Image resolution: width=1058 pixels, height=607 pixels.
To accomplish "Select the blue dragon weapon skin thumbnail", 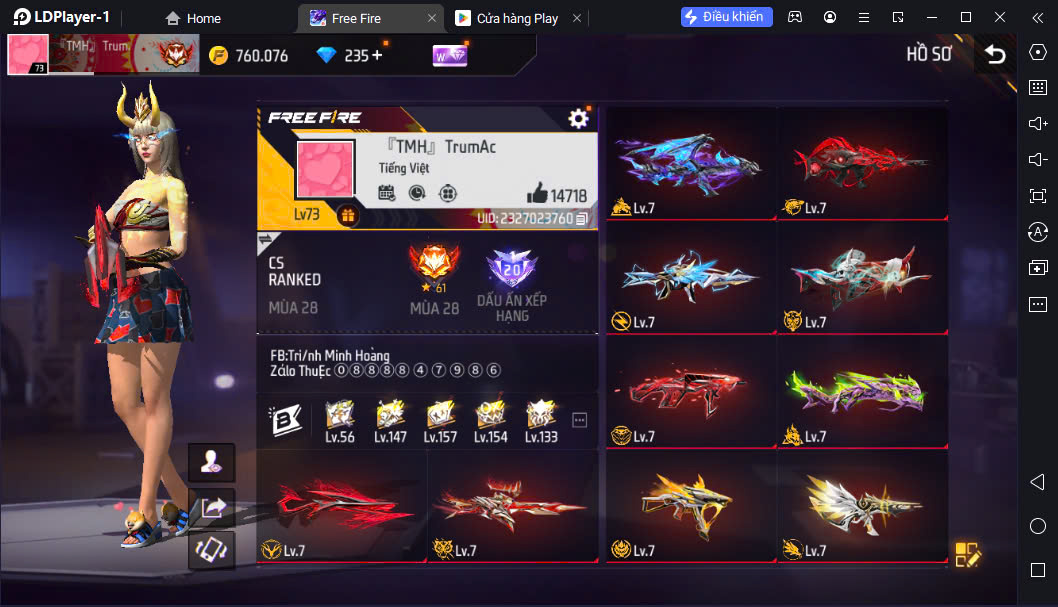I will click(691, 163).
